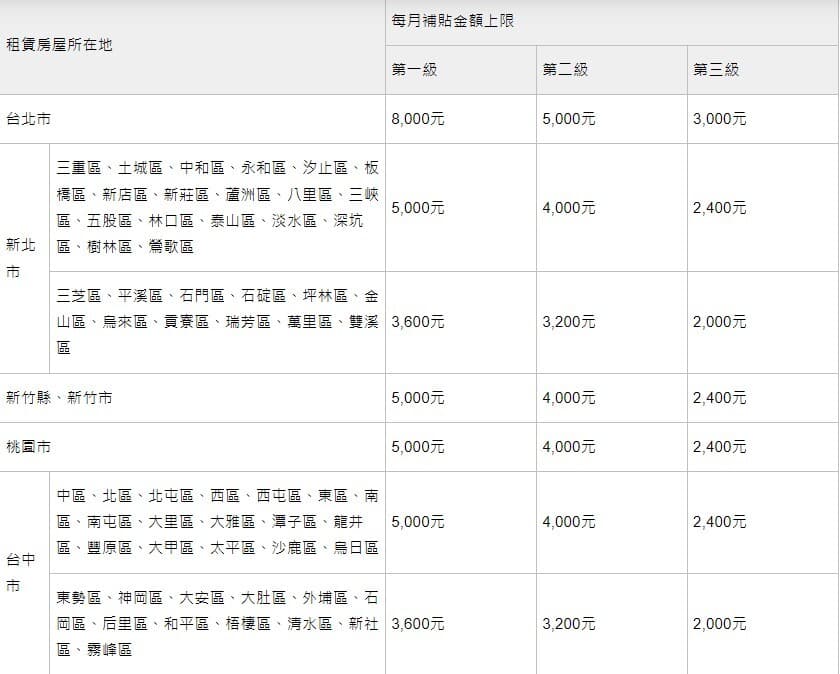The height and width of the screenshot is (674, 840).
Task: Click 5,000元 in the 桃園市 row
Action: [418, 447]
